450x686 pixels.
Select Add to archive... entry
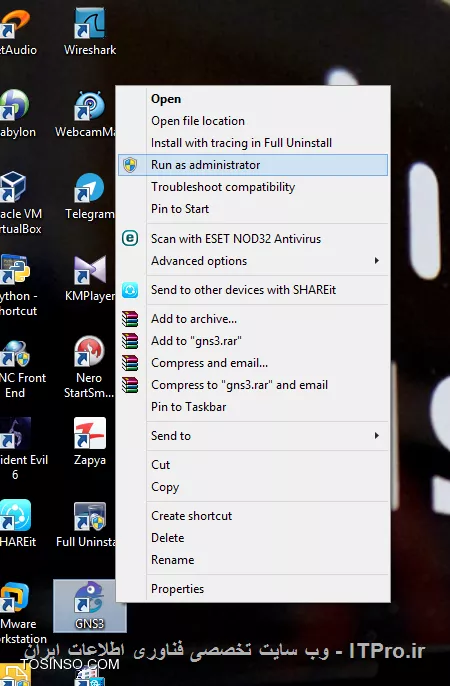(x=253, y=319)
